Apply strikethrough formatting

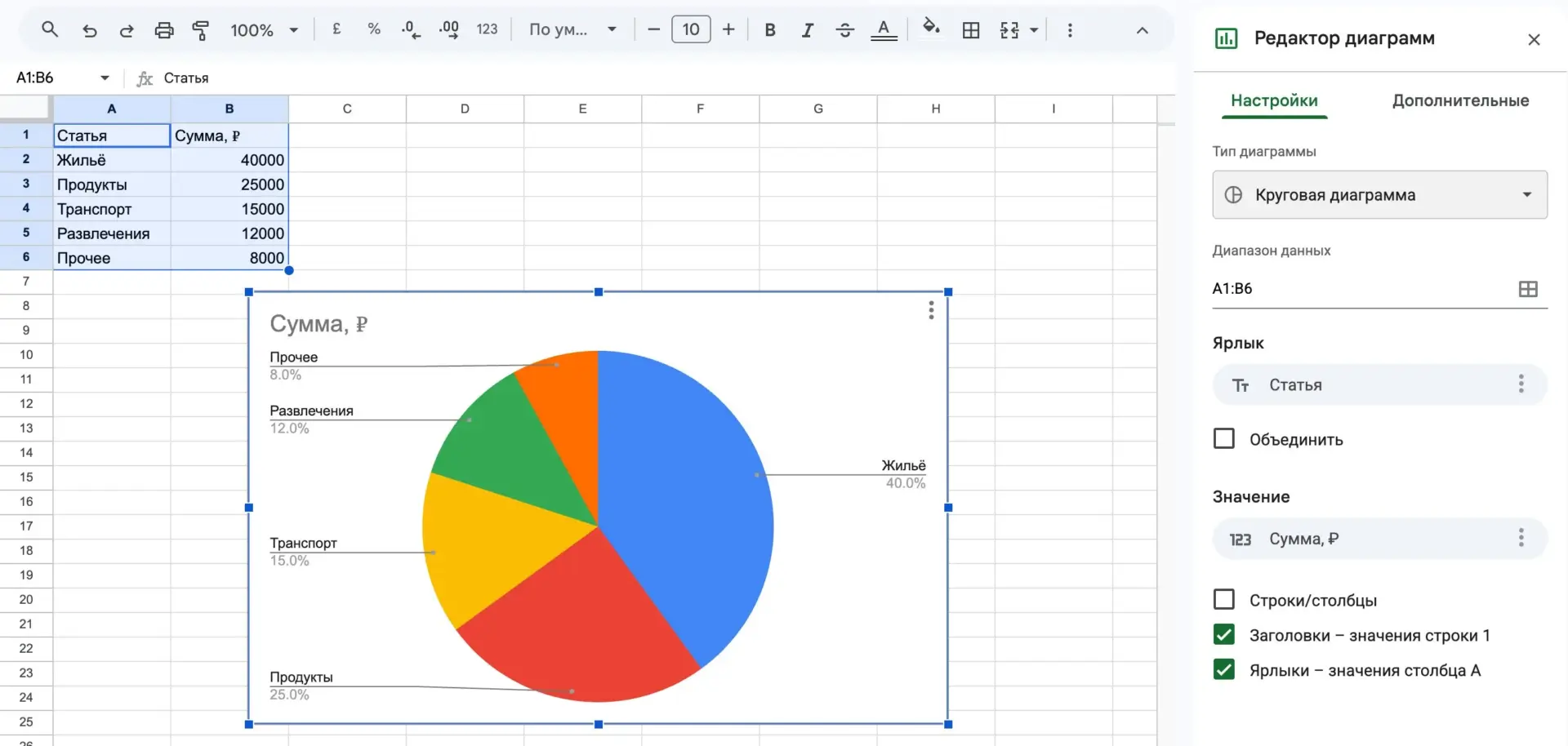click(x=845, y=30)
